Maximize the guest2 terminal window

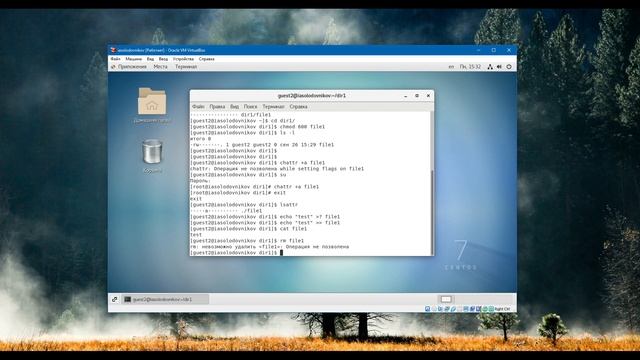[x=417, y=96]
